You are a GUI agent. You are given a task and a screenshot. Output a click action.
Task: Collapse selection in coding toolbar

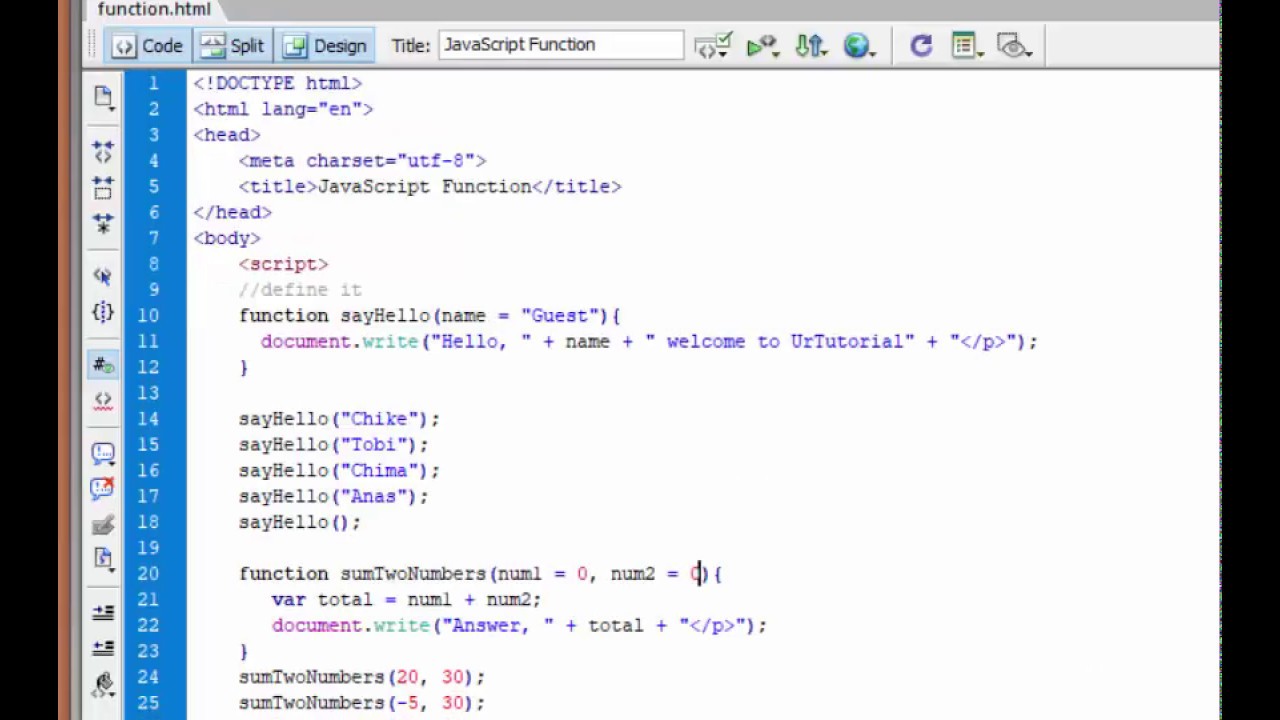[103, 187]
